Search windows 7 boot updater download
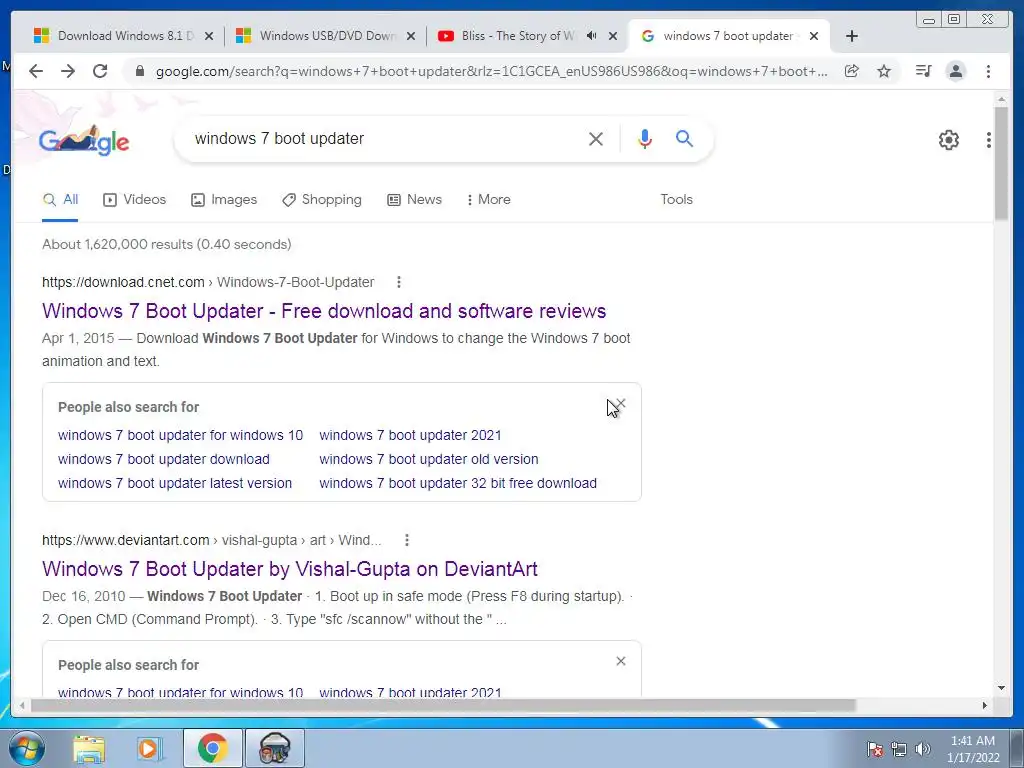Screen dimensions: 1024x768 (164, 459)
